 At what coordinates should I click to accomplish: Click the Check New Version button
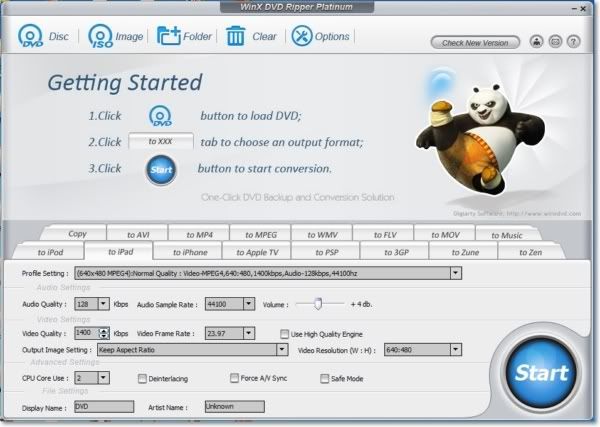tap(475, 42)
